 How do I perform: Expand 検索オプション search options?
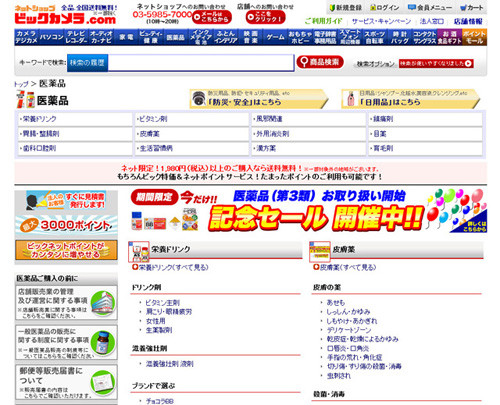coord(376,64)
